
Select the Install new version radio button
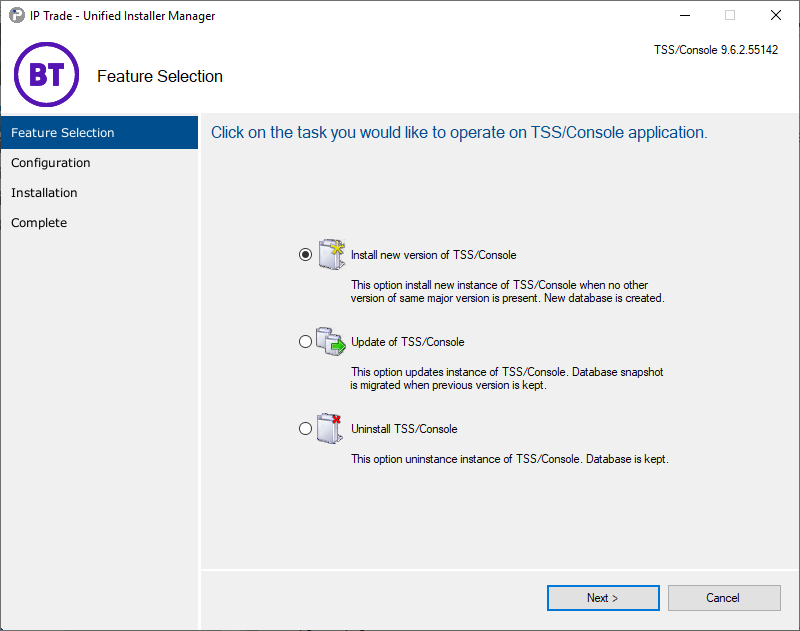tap(305, 254)
